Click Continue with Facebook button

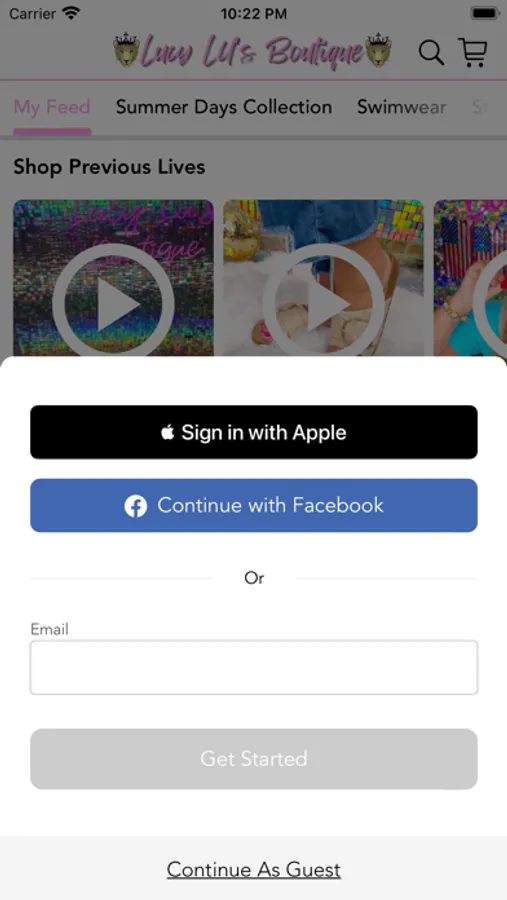(x=254, y=506)
